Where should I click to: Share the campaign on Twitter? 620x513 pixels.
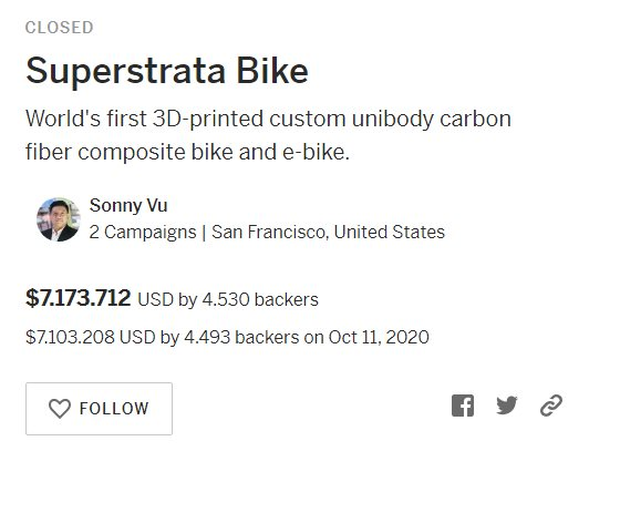[507, 405]
